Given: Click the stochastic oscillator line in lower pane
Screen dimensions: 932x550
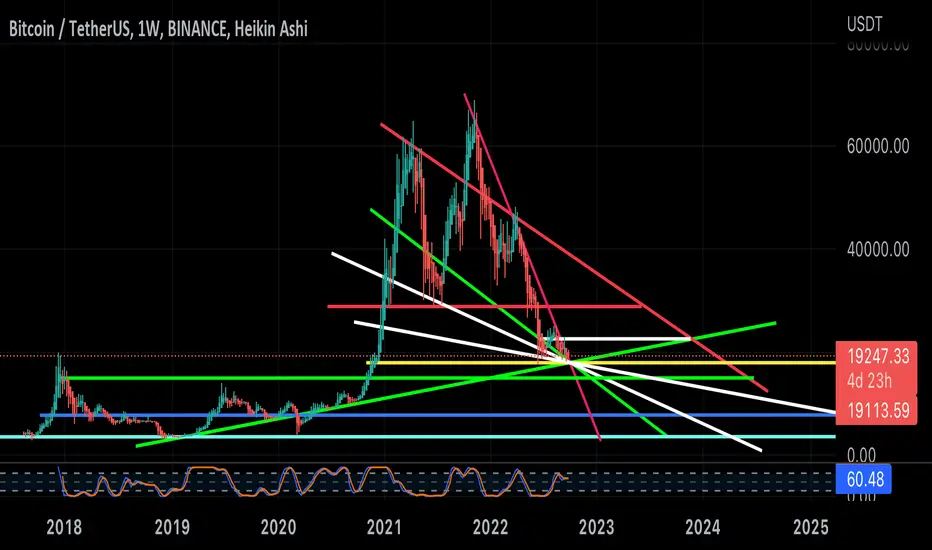Looking at the screenshot, I should [313, 482].
